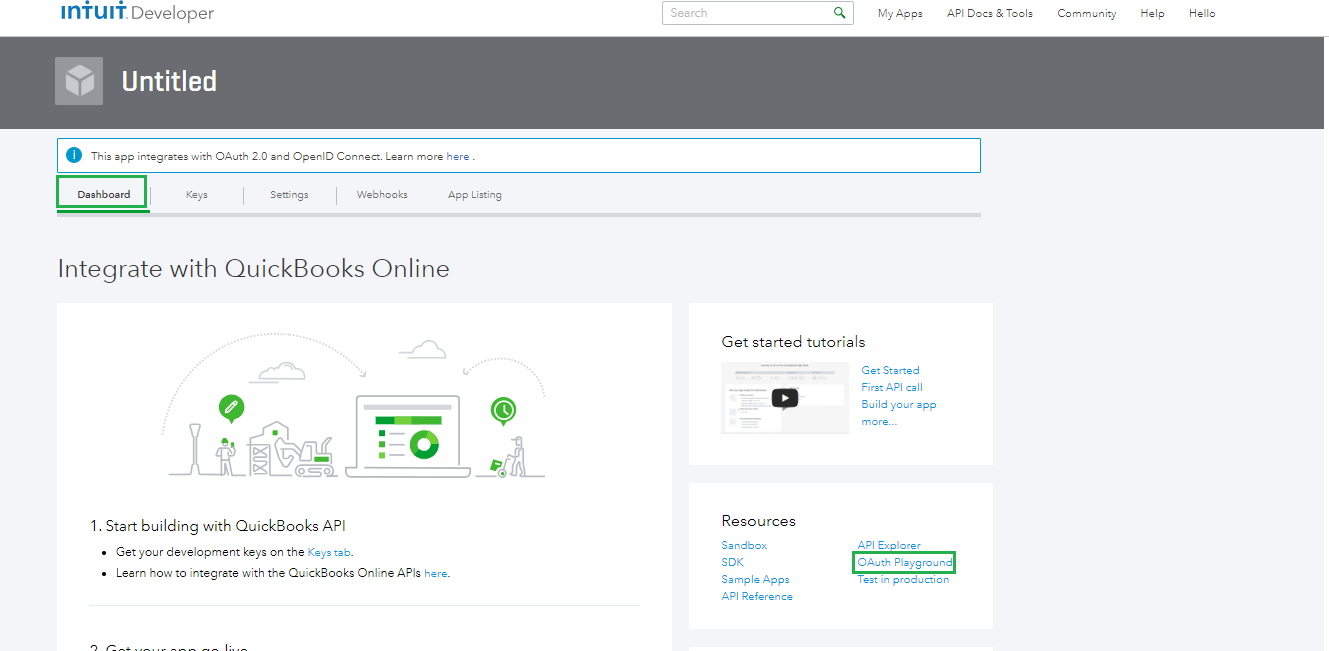Viewport: 1329px width, 651px height.
Task: Click the 'Integrate with QuickBooks Online' heading
Action: pyautogui.click(x=254, y=268)
